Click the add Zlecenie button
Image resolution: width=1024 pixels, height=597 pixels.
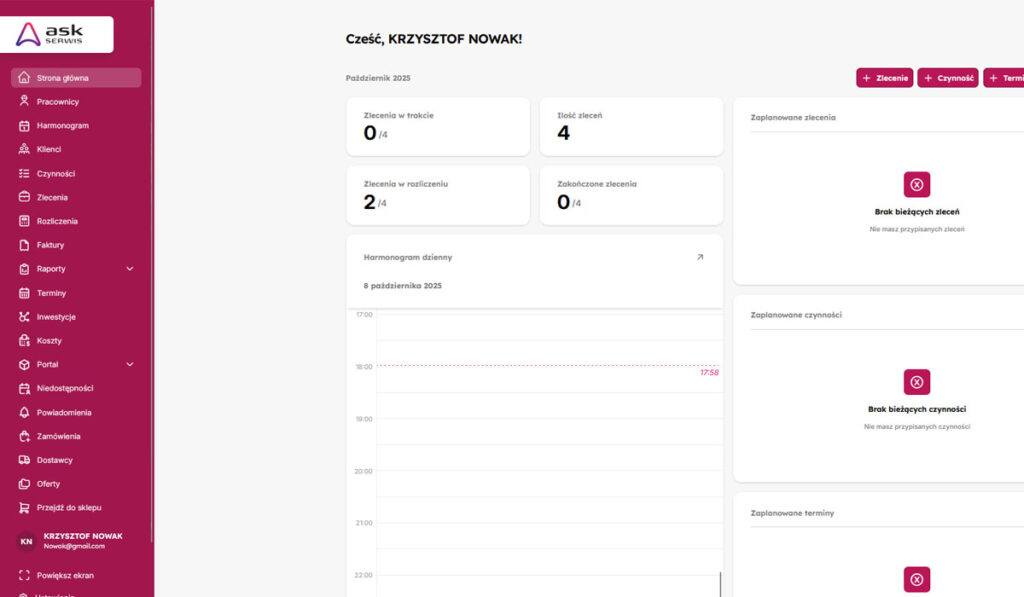[x=884, y=78]
